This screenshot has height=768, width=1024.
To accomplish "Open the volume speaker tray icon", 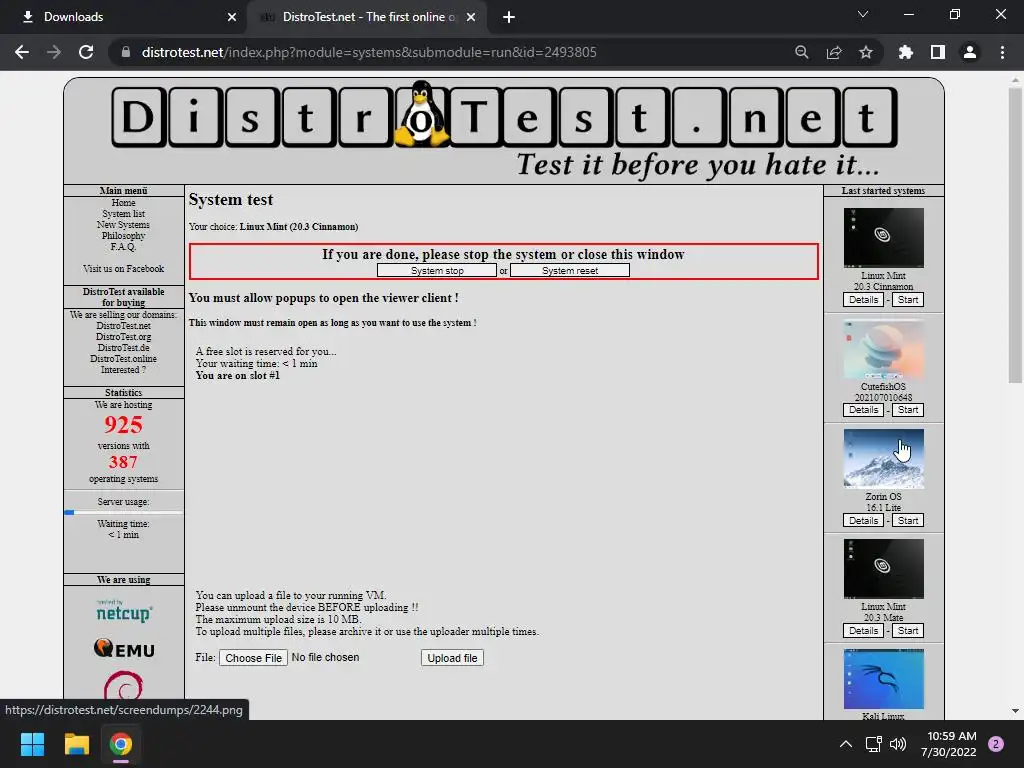I will coord(898,744).
